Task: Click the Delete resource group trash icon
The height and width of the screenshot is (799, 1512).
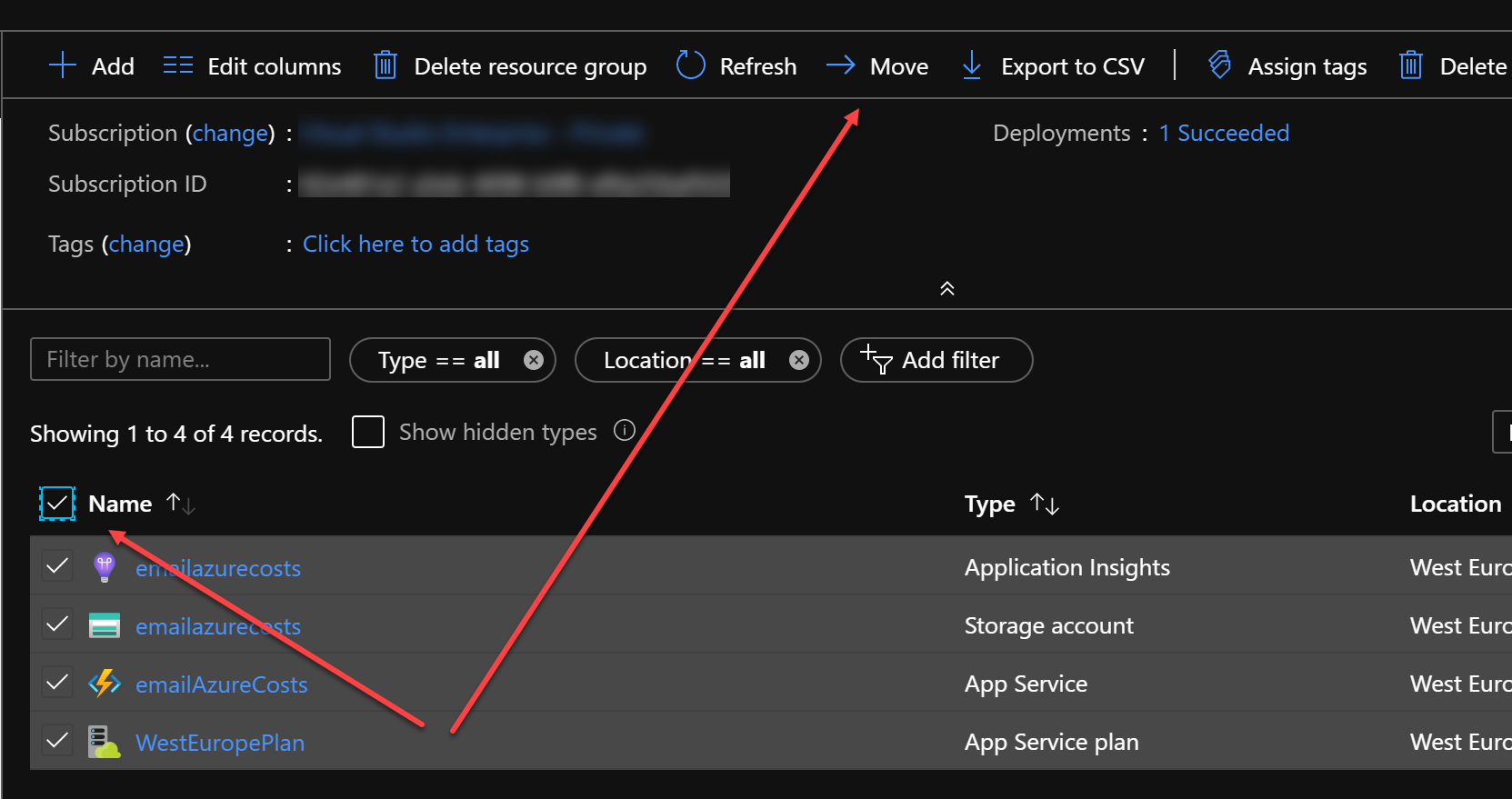Action: 386,66
